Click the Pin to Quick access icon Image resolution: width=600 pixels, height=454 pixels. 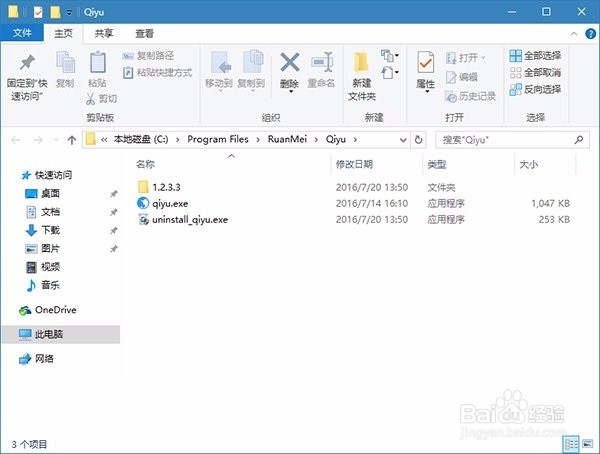pos(27,62)
